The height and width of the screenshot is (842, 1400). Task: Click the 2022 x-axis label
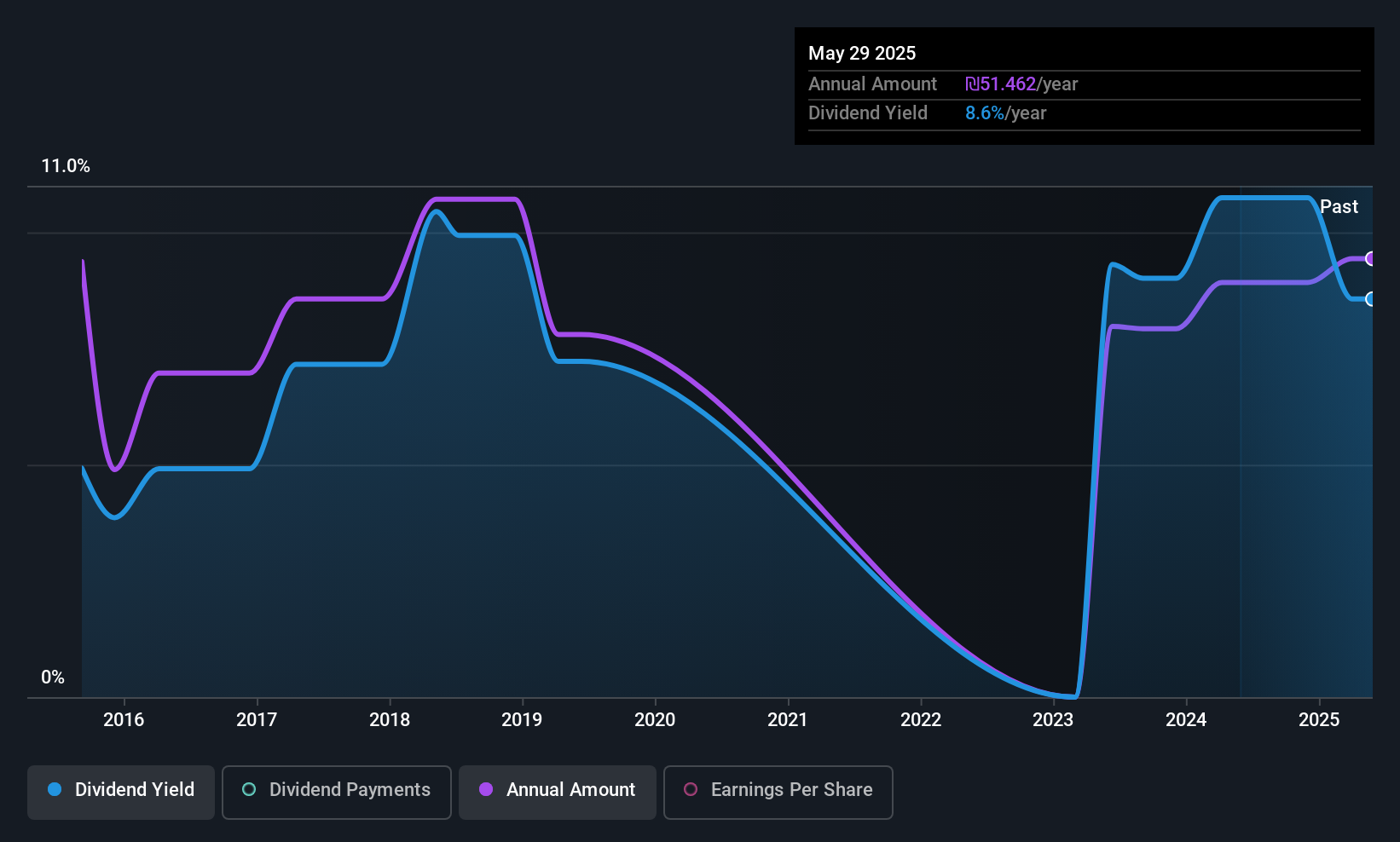921,719
